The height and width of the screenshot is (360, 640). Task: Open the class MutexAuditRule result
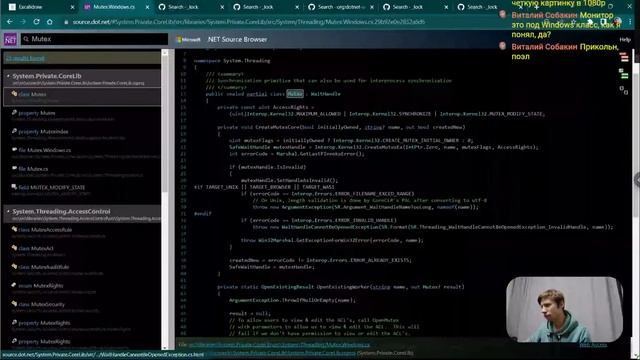[82, 269]
